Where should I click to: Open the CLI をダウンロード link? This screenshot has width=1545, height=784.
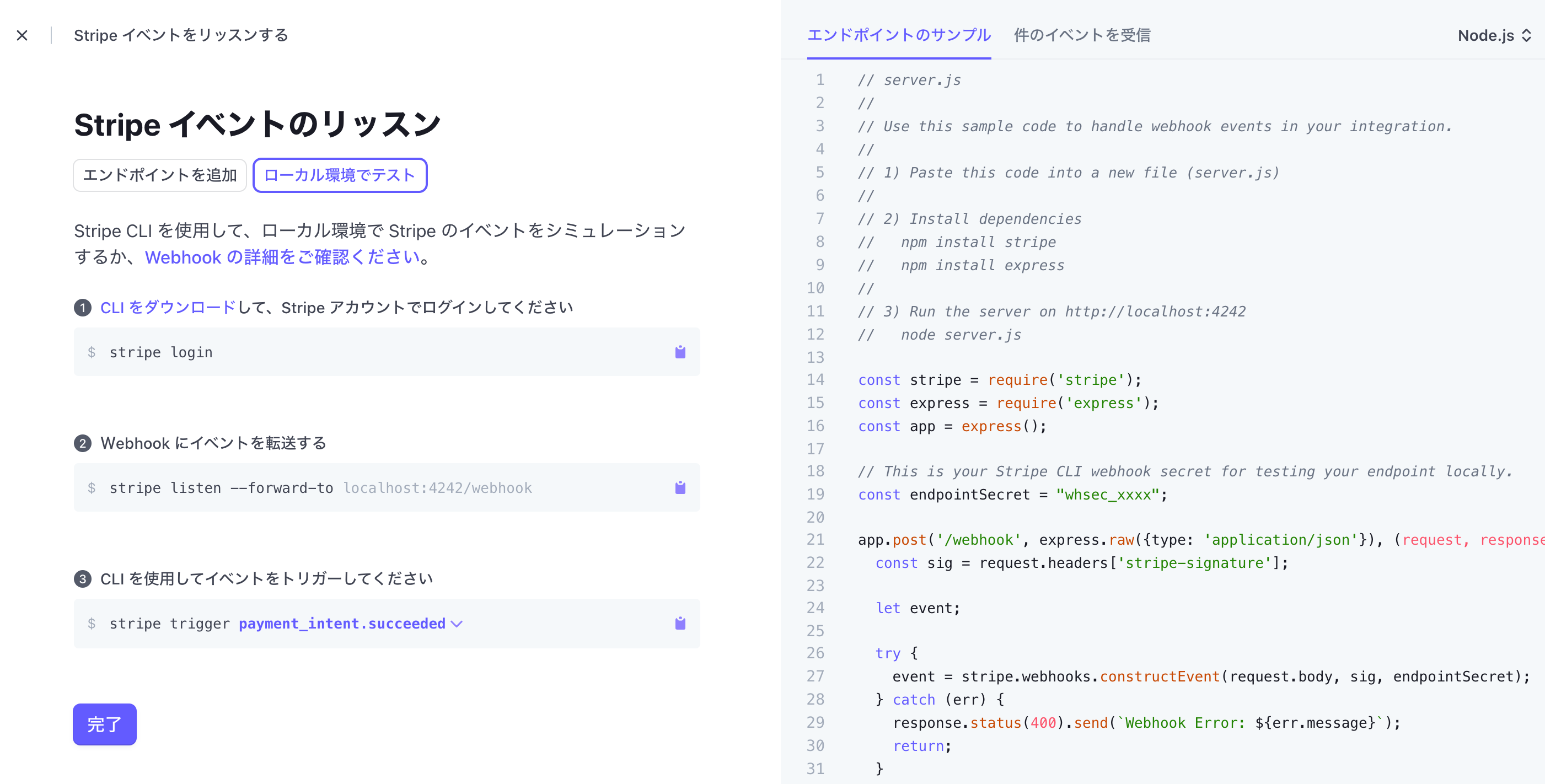[x=167, y=307]
